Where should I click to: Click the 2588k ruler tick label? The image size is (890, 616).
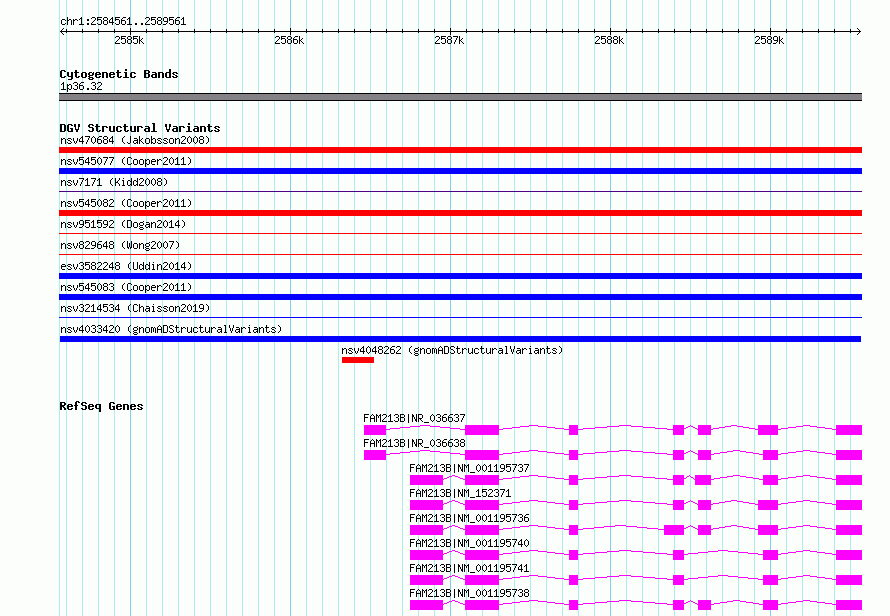[x=609, y=40]
